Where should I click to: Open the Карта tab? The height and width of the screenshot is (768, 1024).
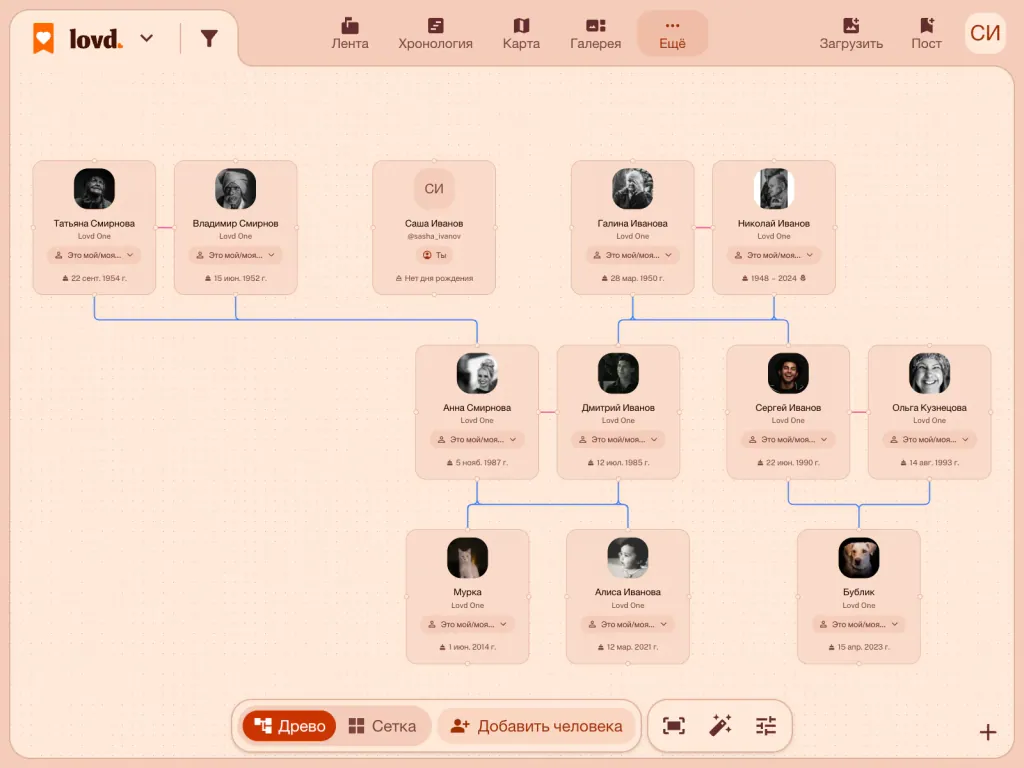click(521, 33)
